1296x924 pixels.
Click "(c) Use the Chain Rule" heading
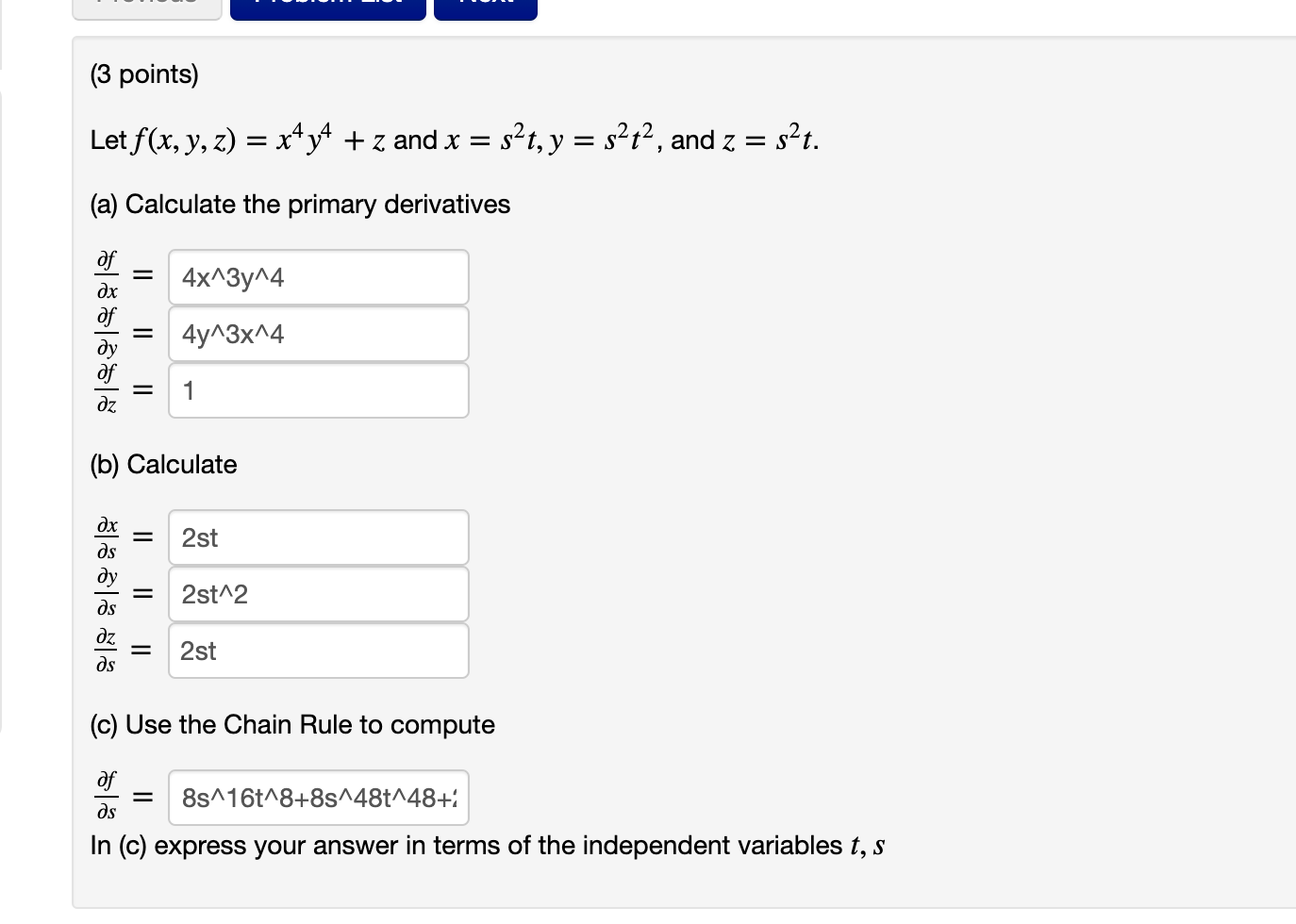coord(292,725)
